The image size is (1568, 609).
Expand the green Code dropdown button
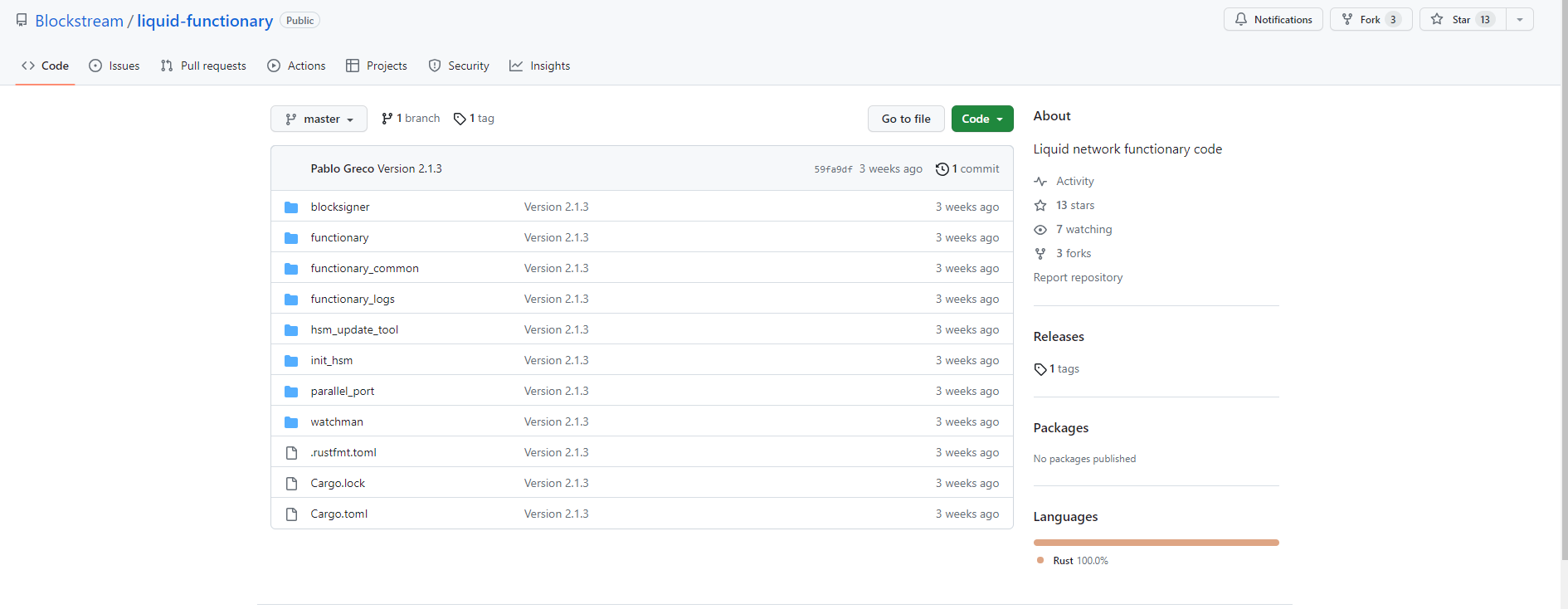point(982,119)
